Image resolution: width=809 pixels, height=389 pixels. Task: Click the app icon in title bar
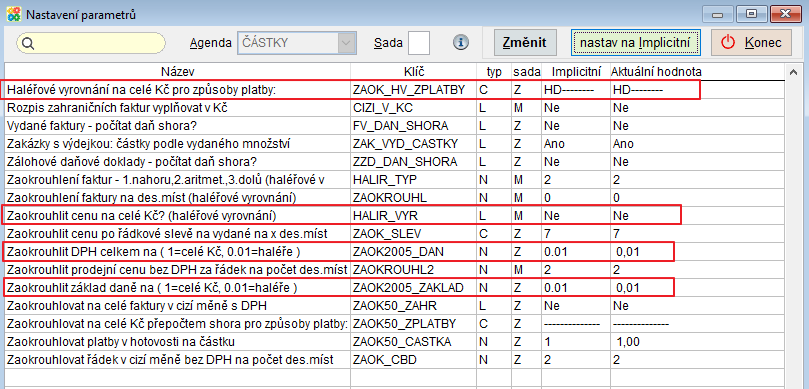tap(13, 14)
